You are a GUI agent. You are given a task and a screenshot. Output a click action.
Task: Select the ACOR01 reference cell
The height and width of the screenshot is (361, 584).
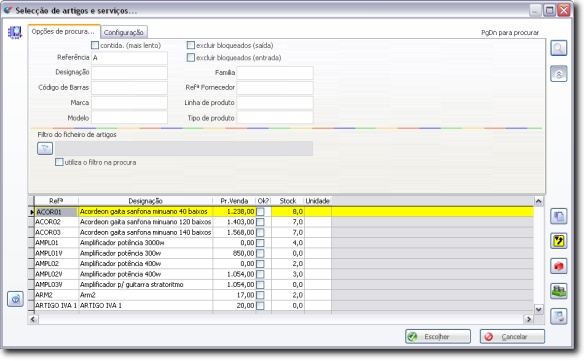(56, 212)
